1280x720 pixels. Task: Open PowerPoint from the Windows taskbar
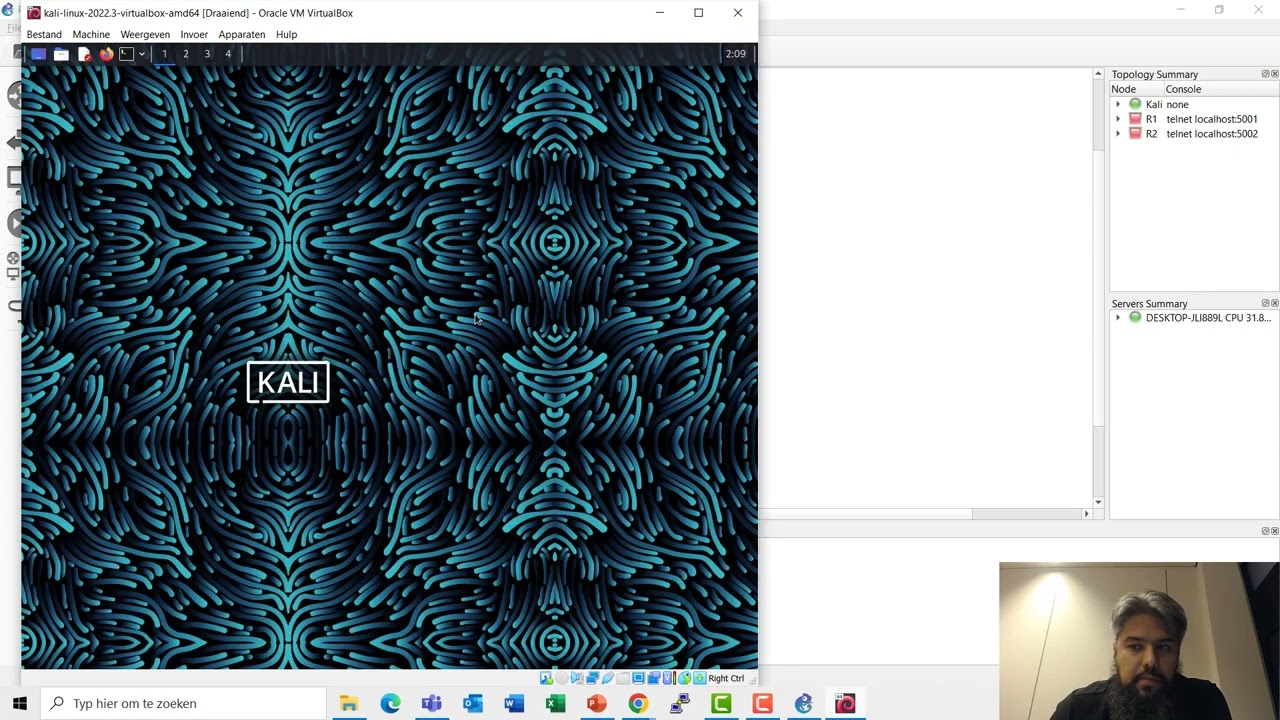596,703
